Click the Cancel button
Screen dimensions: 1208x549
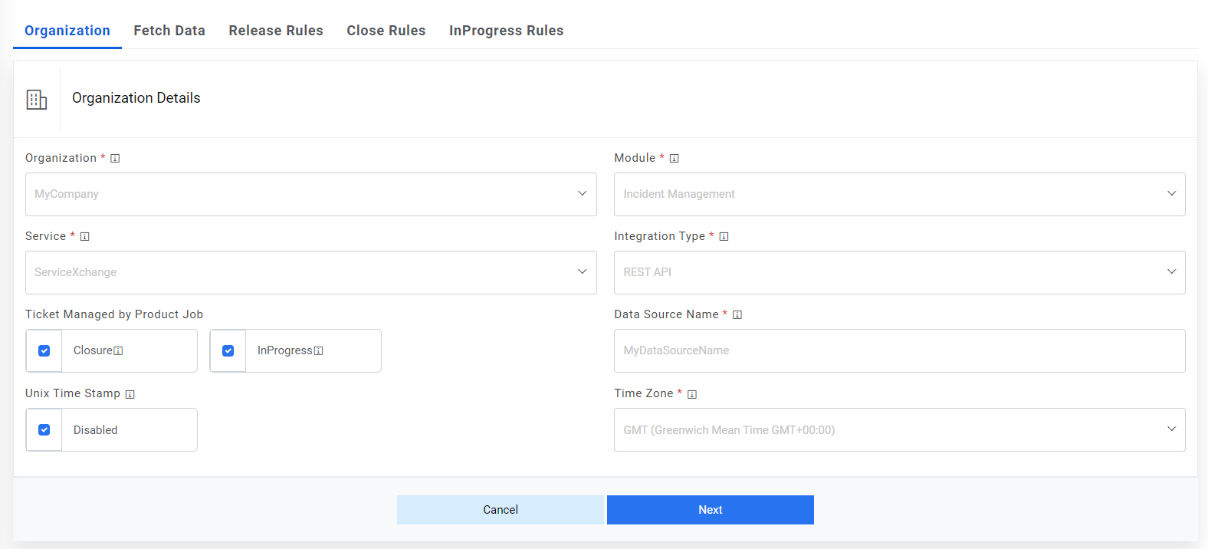500,510
